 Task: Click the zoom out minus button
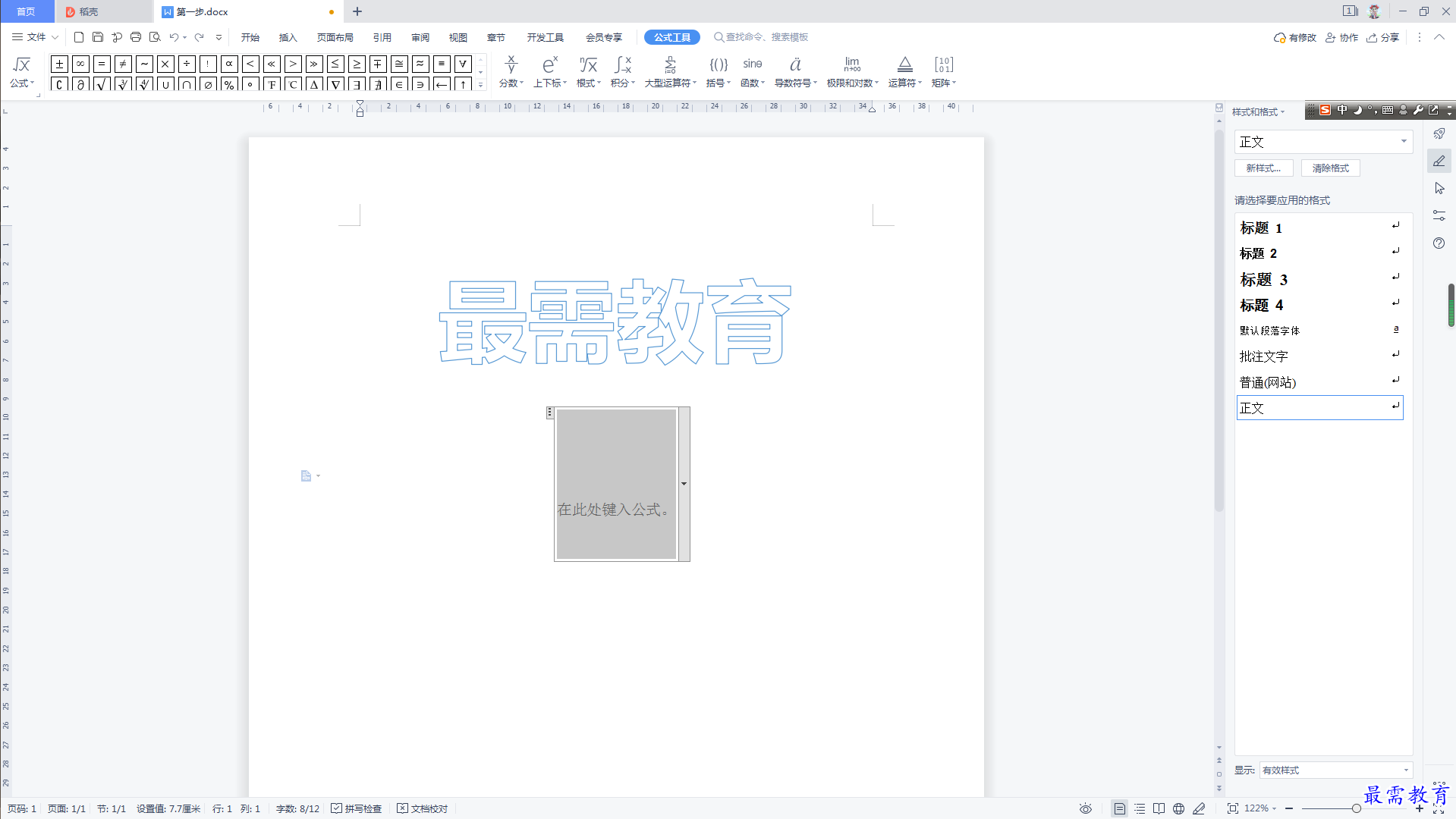pos(1289,808)
